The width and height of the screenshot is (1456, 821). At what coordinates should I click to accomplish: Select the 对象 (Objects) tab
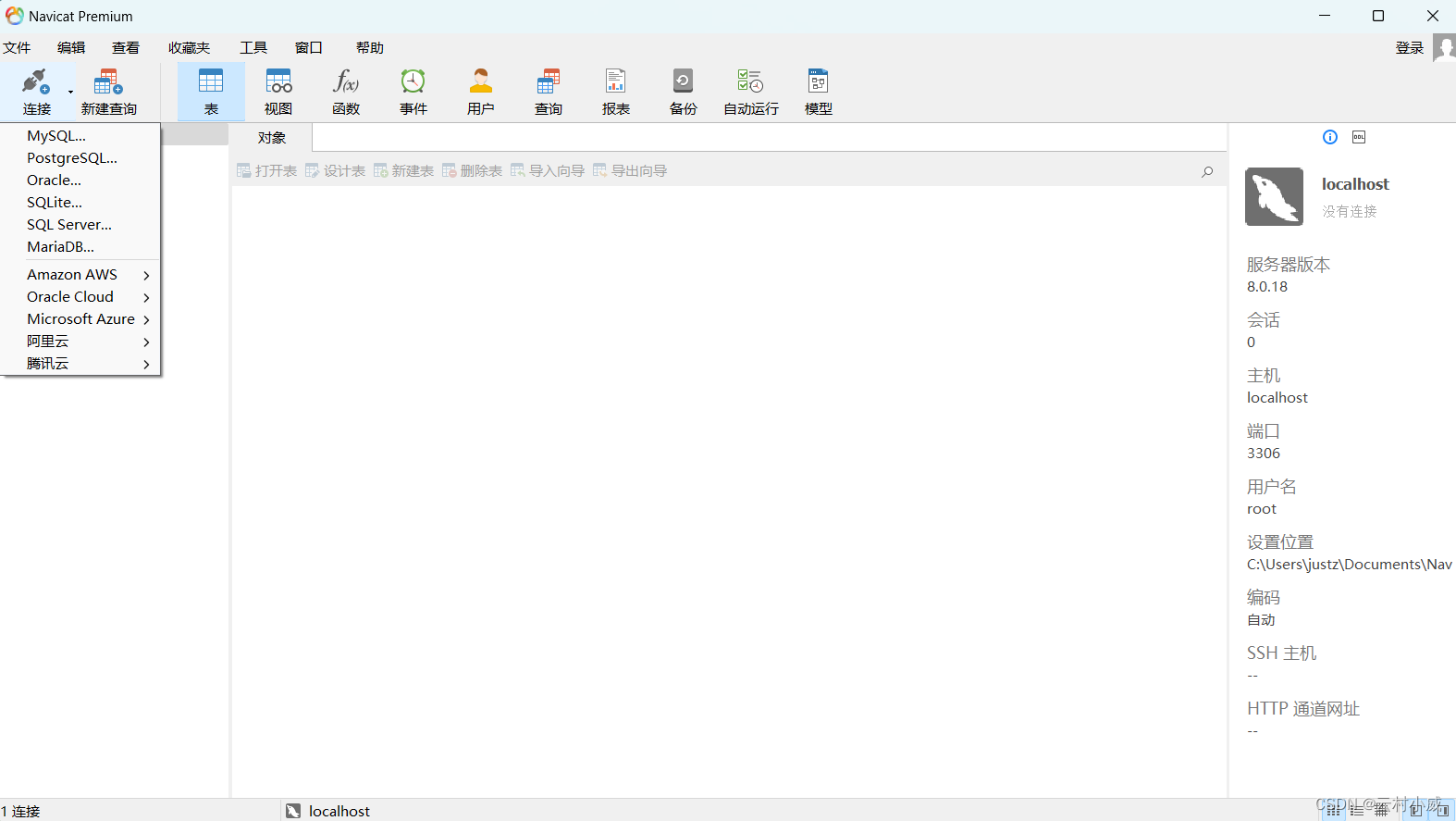pyautogui.click(x=271, y=137)
